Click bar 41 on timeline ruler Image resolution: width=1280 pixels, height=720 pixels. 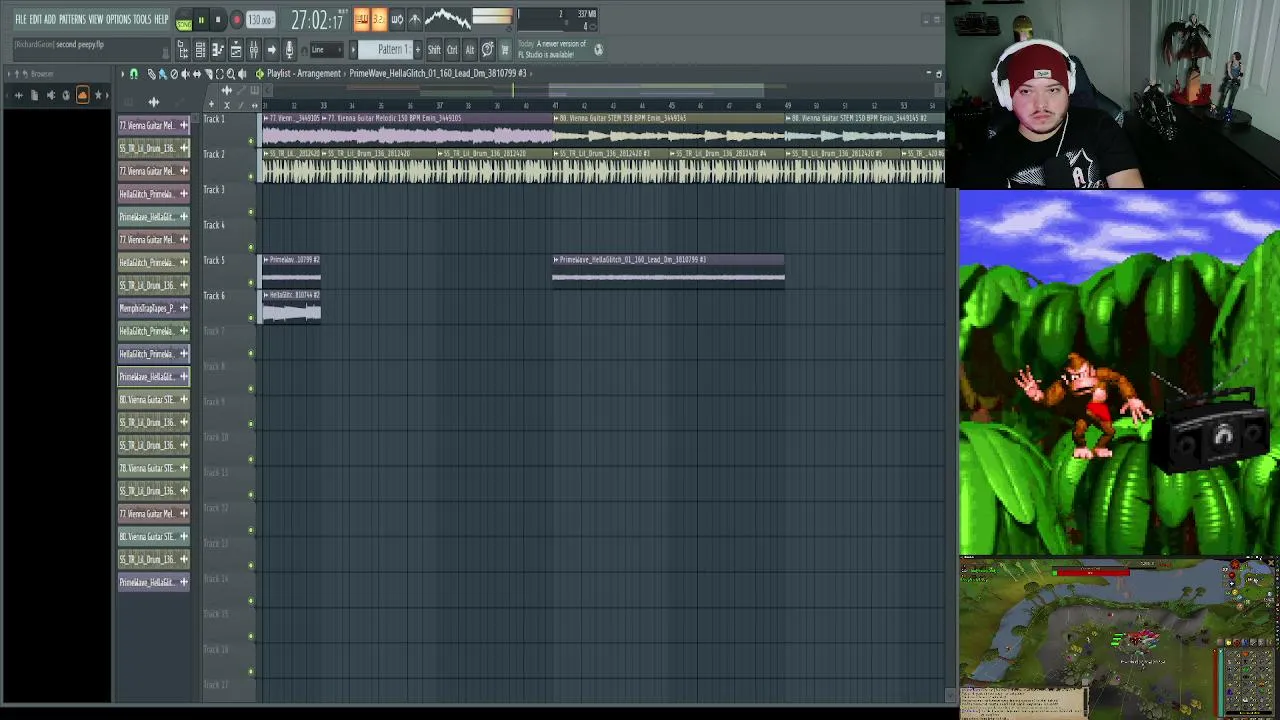coord(555,104)
